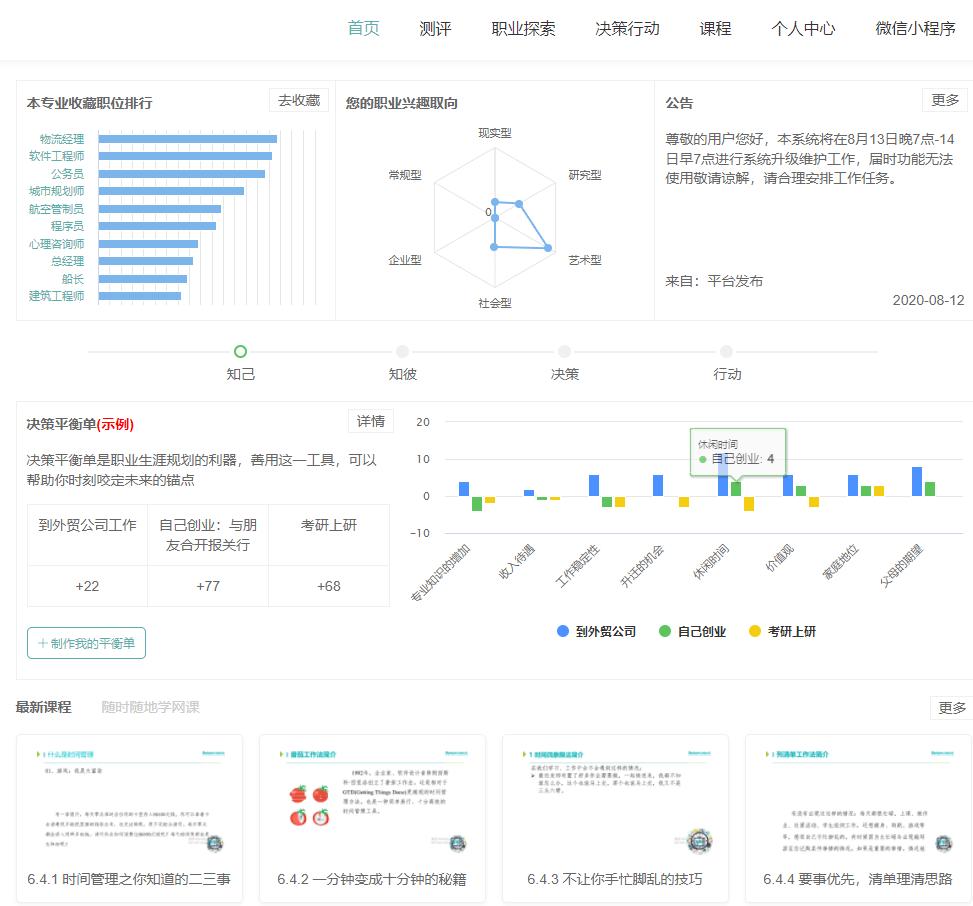973x906 pixels.
Task: Expand 详情 on the 决策平衡单 section
Action: tap(370, 421)
